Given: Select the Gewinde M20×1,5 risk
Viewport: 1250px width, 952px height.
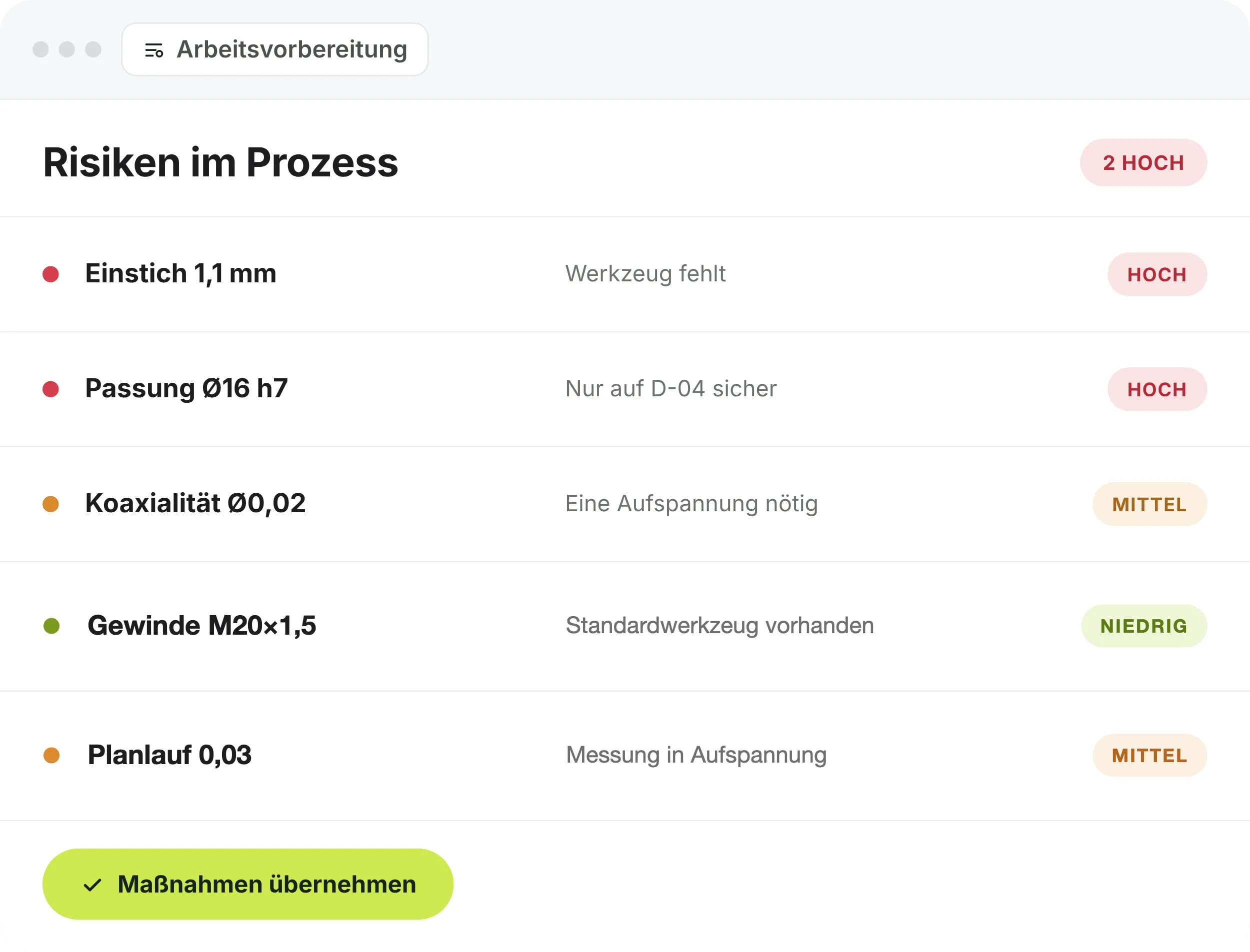Looking at the screenshot, I should coord(624,626).
